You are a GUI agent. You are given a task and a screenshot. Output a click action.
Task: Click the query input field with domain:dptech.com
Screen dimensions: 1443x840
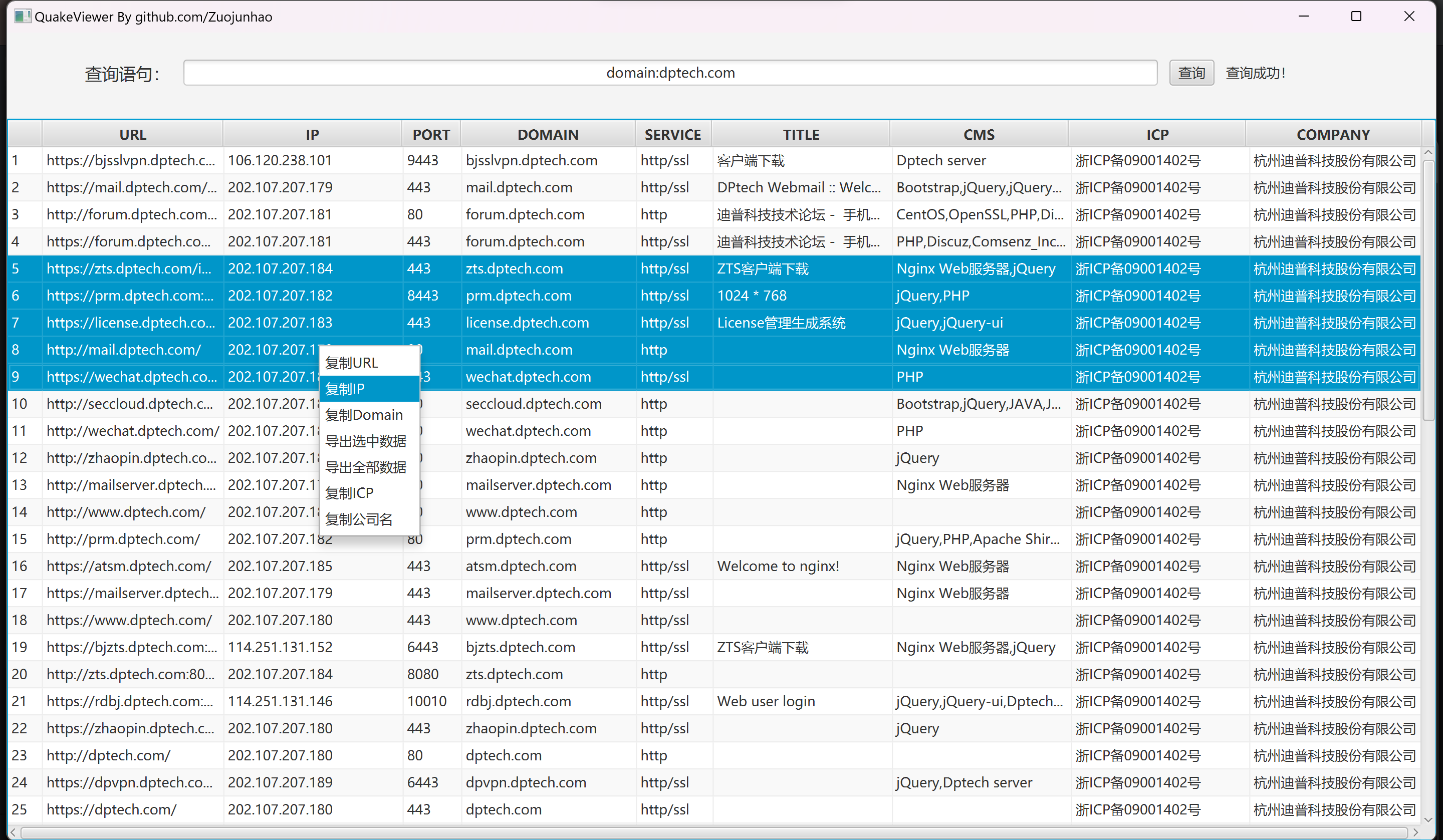coord(670,73)
